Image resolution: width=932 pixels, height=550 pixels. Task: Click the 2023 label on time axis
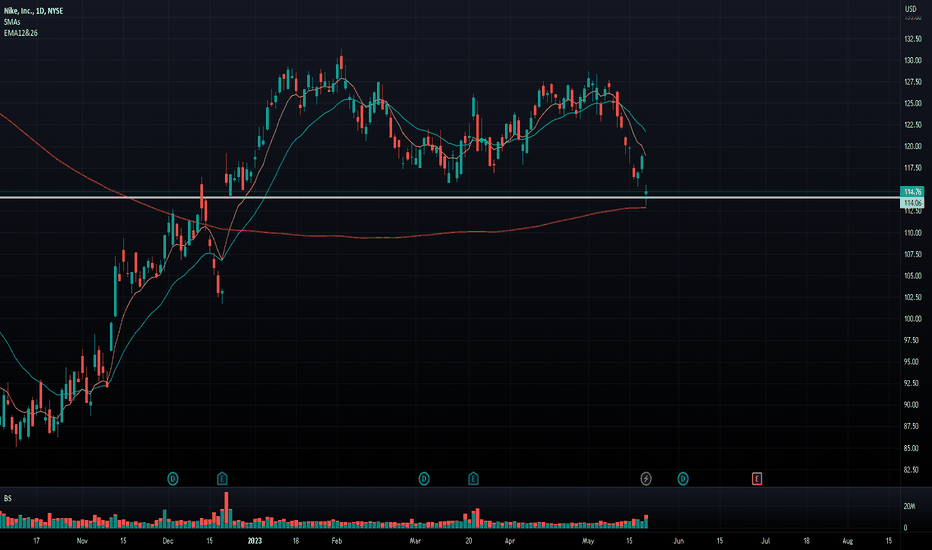(x=254, y=540)
